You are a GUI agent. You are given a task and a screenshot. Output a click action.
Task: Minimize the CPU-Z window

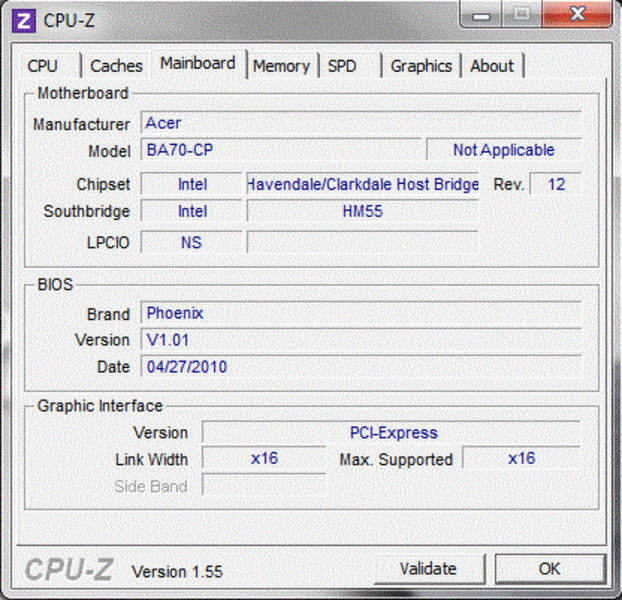481,15
